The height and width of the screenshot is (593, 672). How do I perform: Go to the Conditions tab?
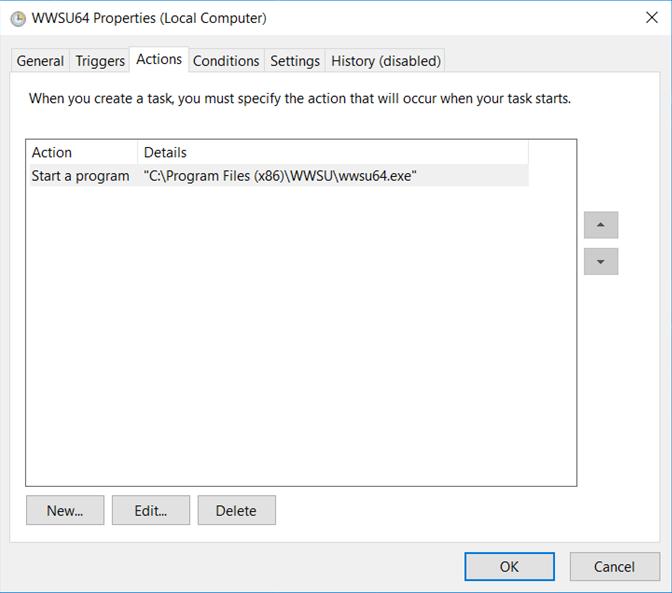226,61
